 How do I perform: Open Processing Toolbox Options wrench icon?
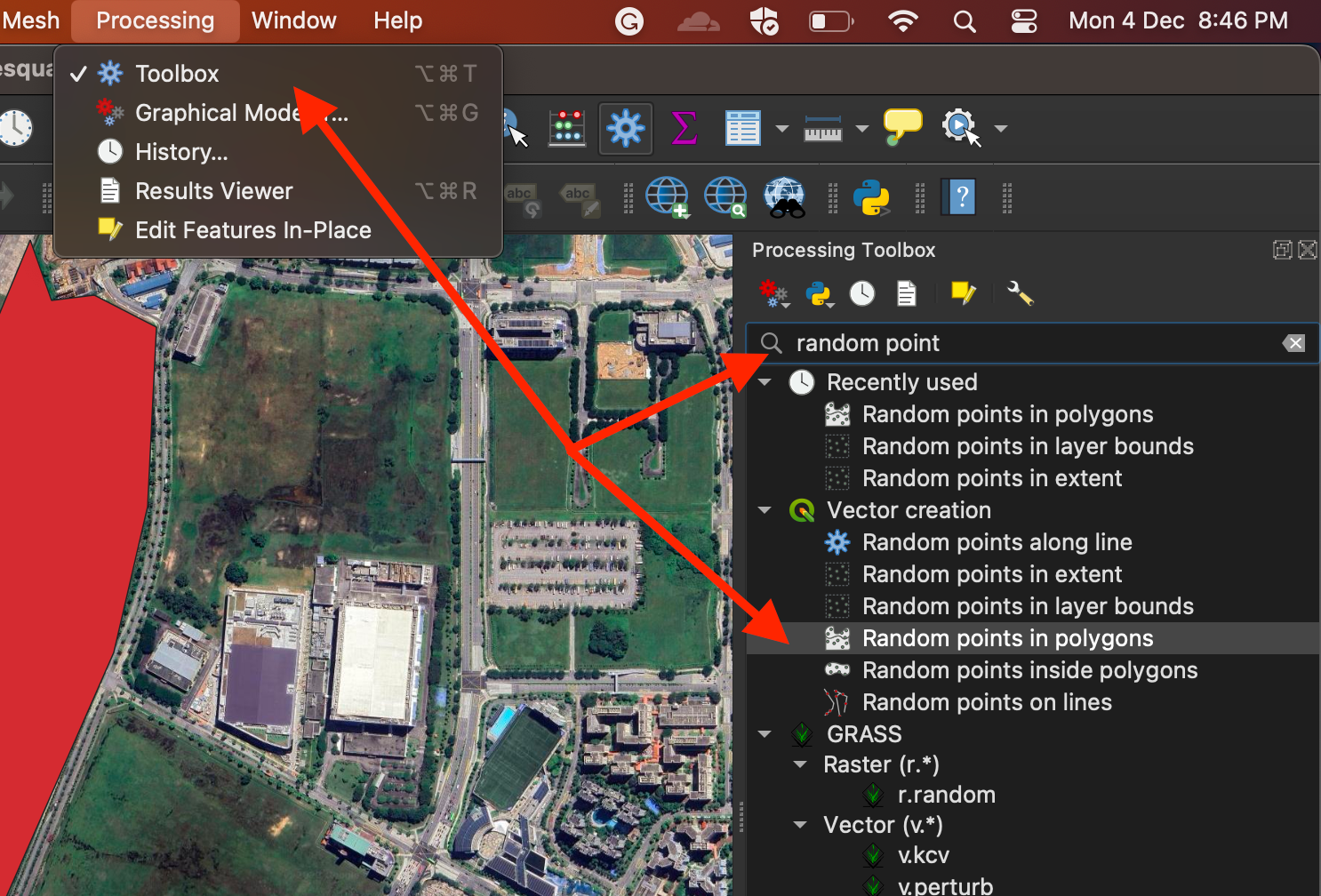click(1020, 293)
